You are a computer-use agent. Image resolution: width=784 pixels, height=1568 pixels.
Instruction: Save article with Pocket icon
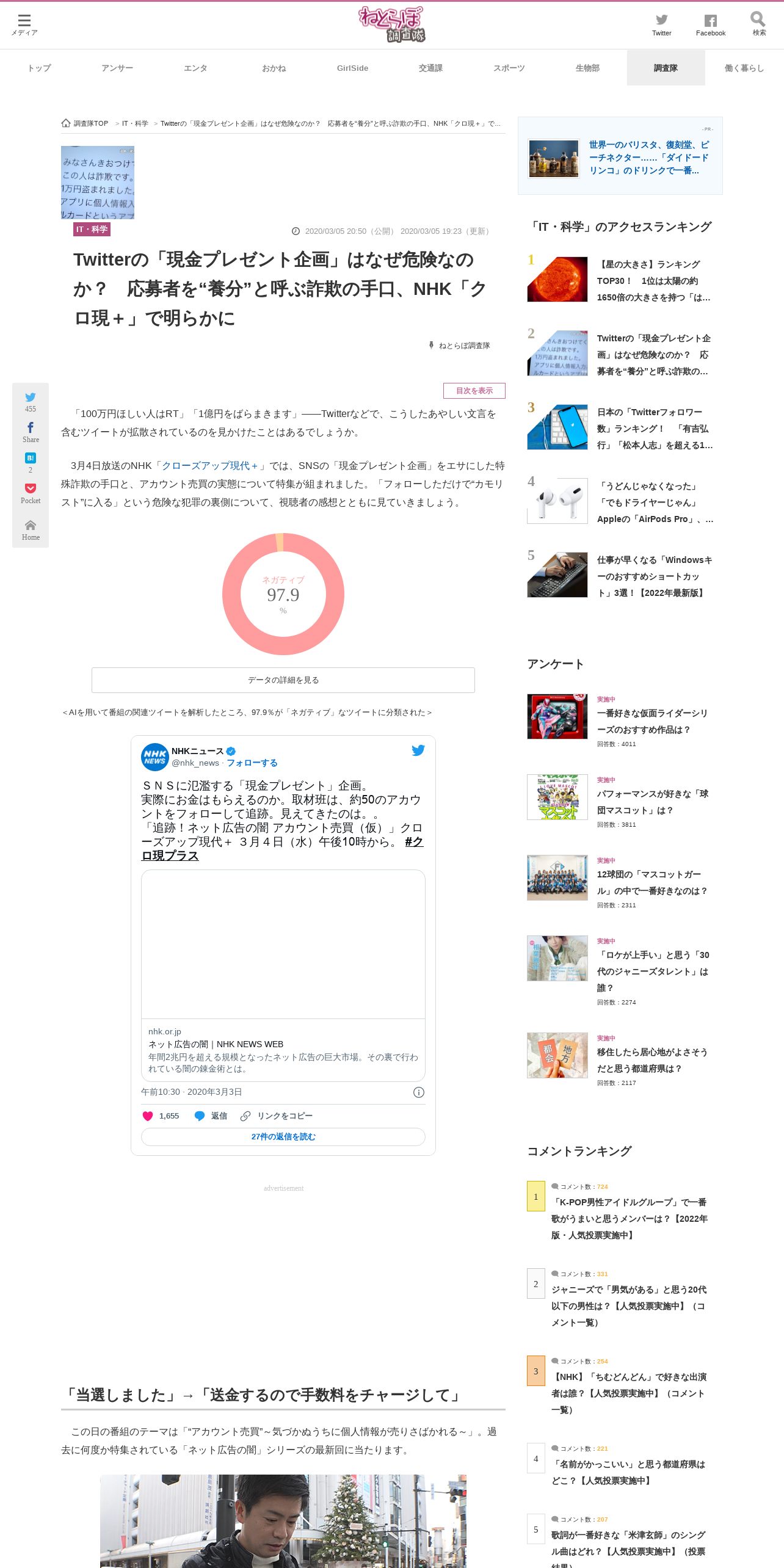31,488
